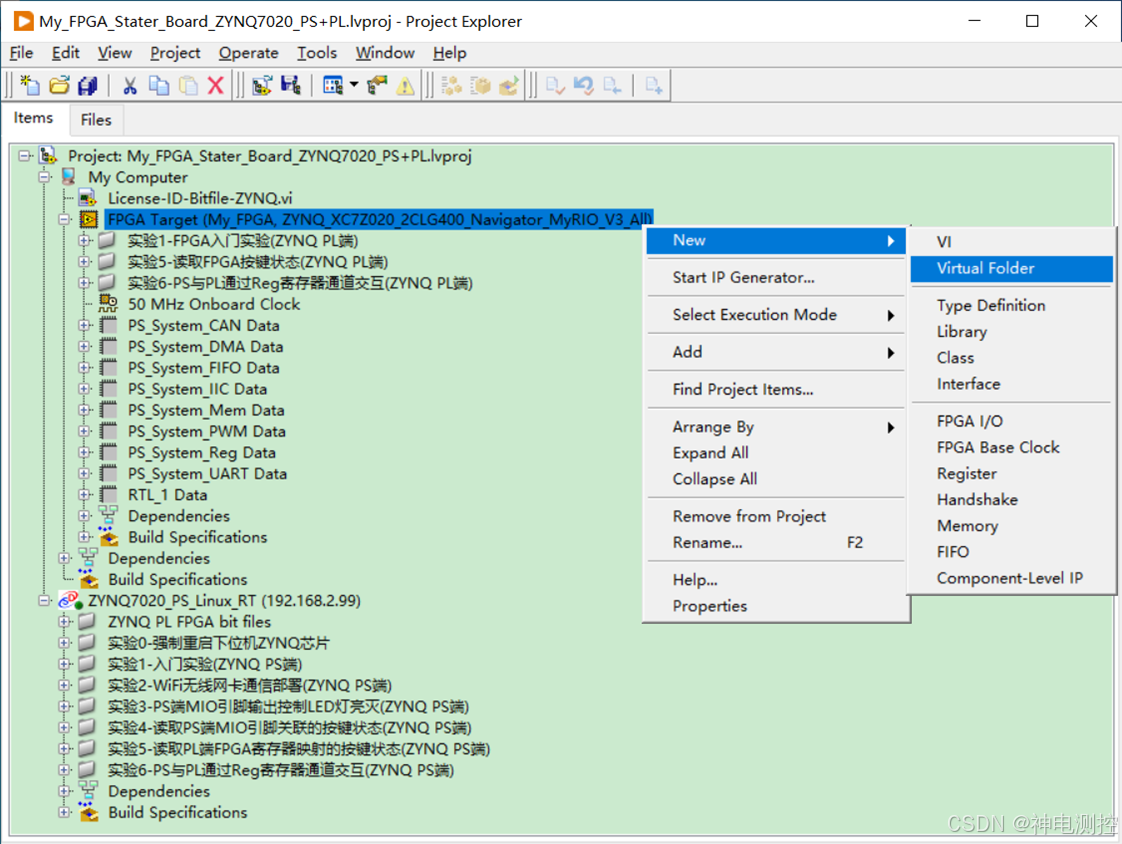This screenshot has height=844, width=1122.
Task: Expand PS_System_FIFO Data node
Action: coord(84,367)
